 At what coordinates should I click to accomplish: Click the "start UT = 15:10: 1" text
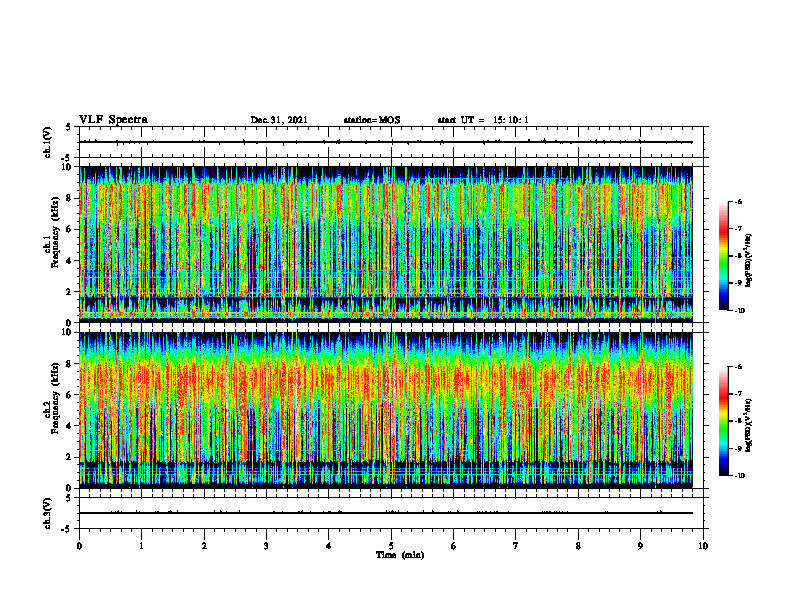click(x=483, y=120)
